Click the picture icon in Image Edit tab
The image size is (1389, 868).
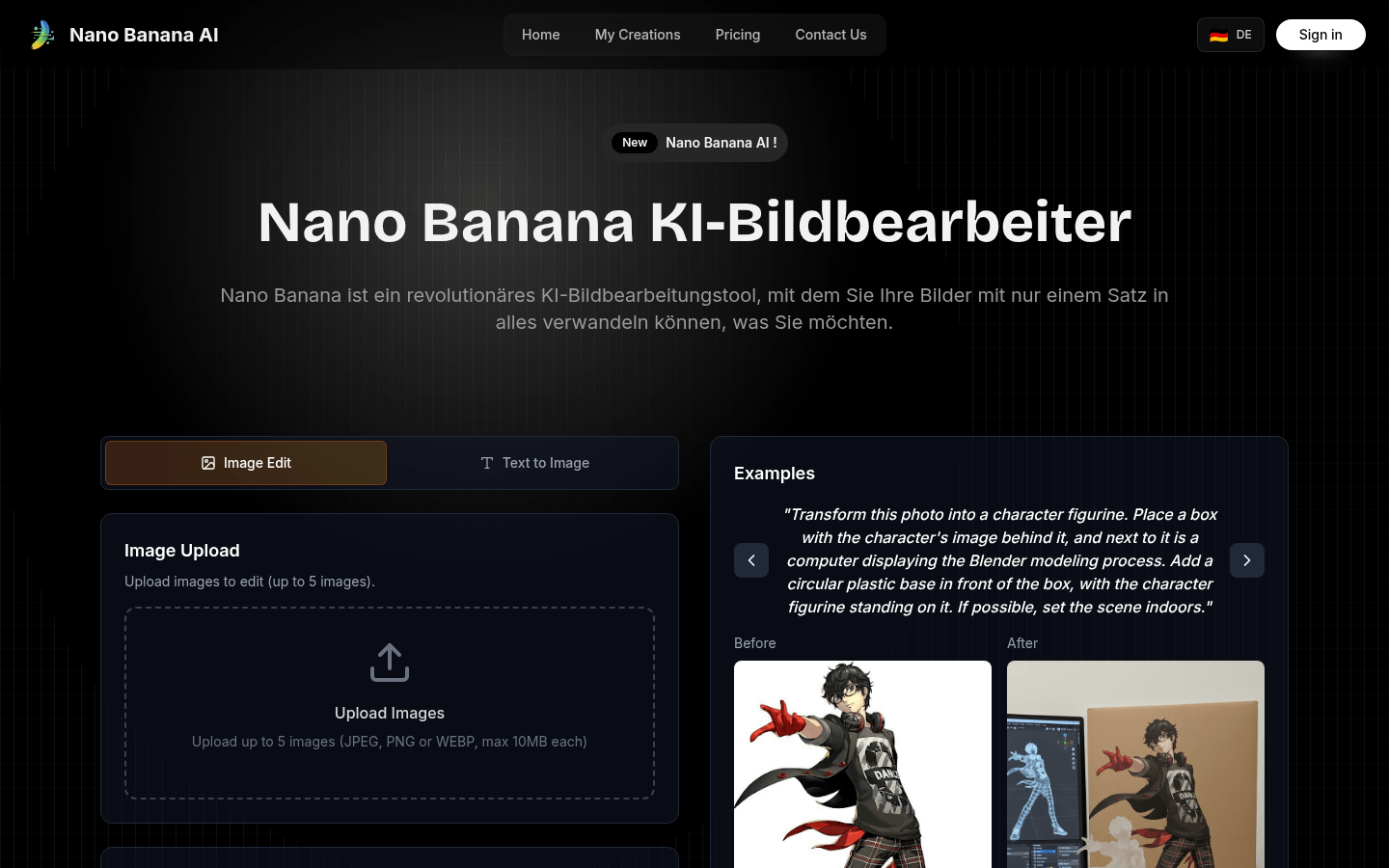(208, 463)
